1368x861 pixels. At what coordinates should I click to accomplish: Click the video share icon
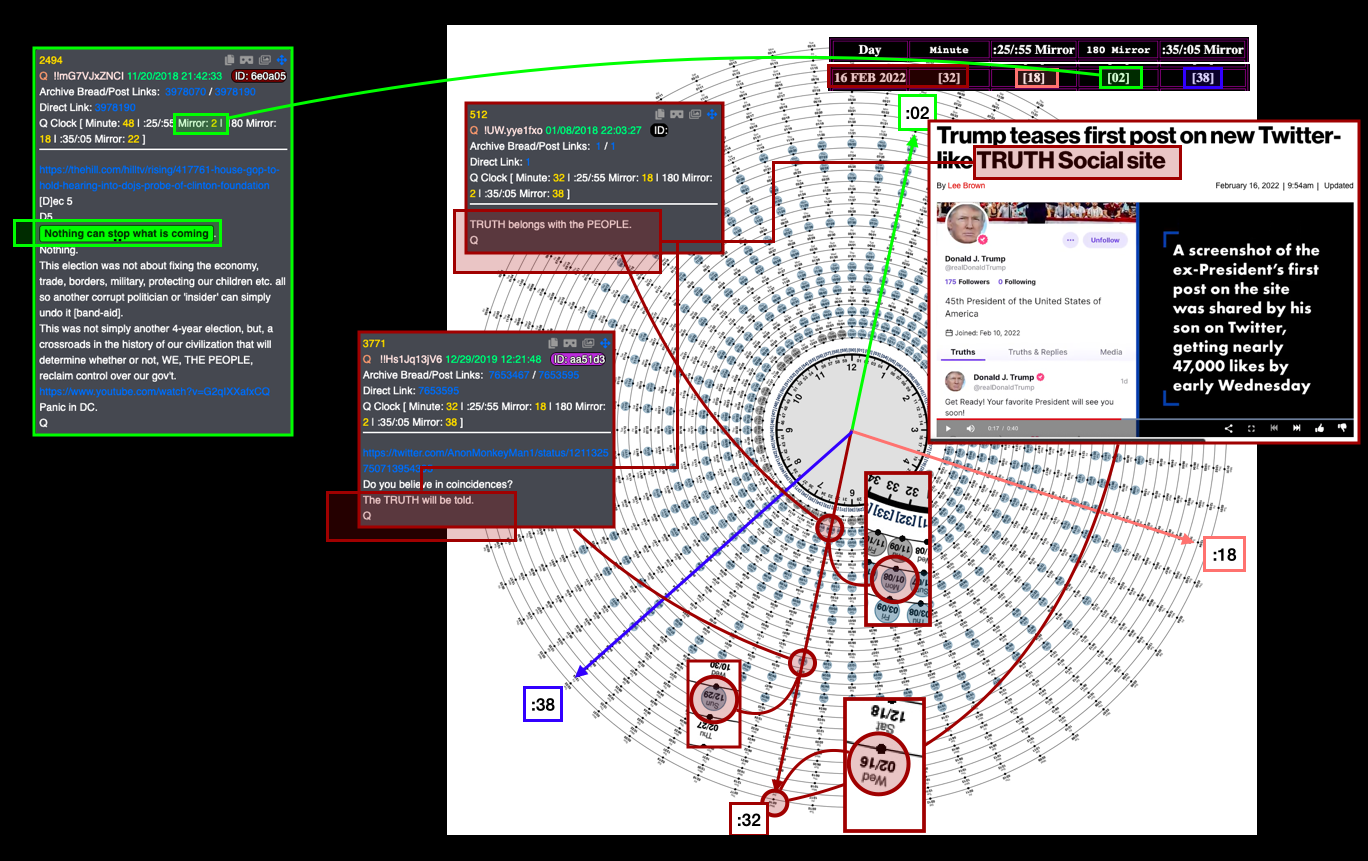[1229, 428]
